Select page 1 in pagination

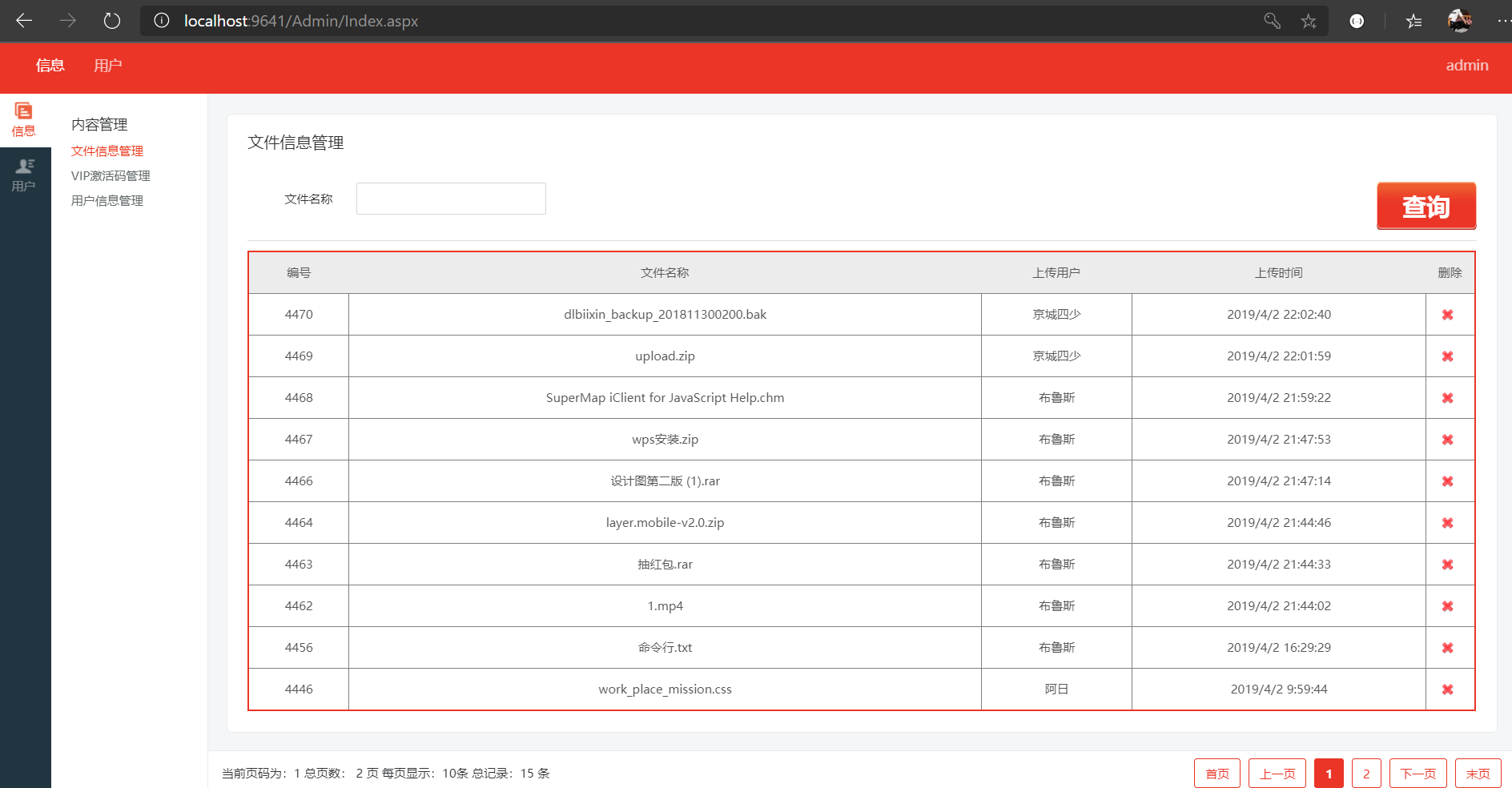(x=1329, y=774)
